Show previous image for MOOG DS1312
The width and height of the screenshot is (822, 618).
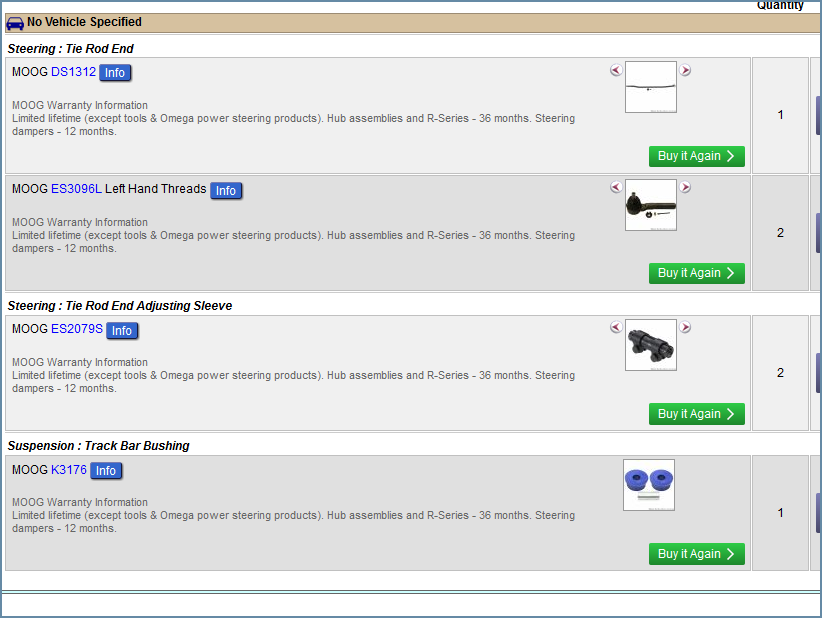coord(615,70)
